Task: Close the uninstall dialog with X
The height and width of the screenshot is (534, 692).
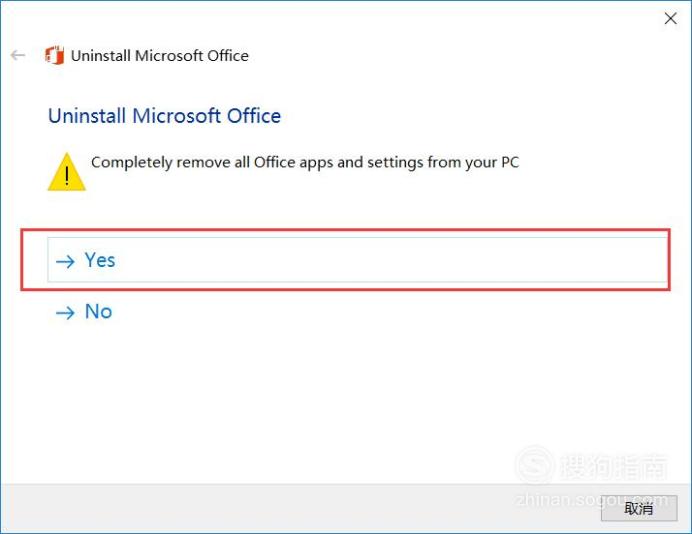Action: click(670, 18)
